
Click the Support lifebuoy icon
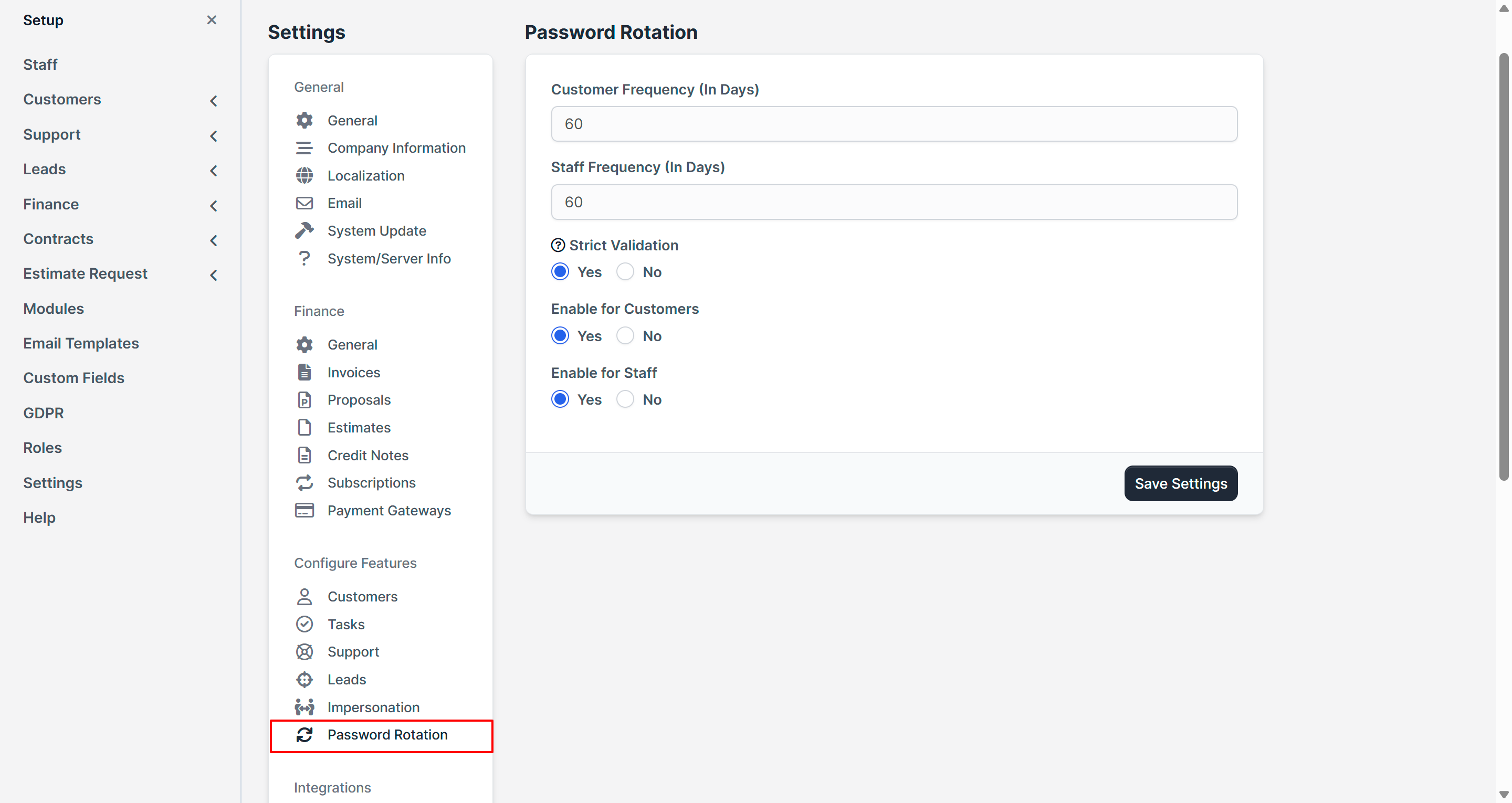(x=304, y=651)
